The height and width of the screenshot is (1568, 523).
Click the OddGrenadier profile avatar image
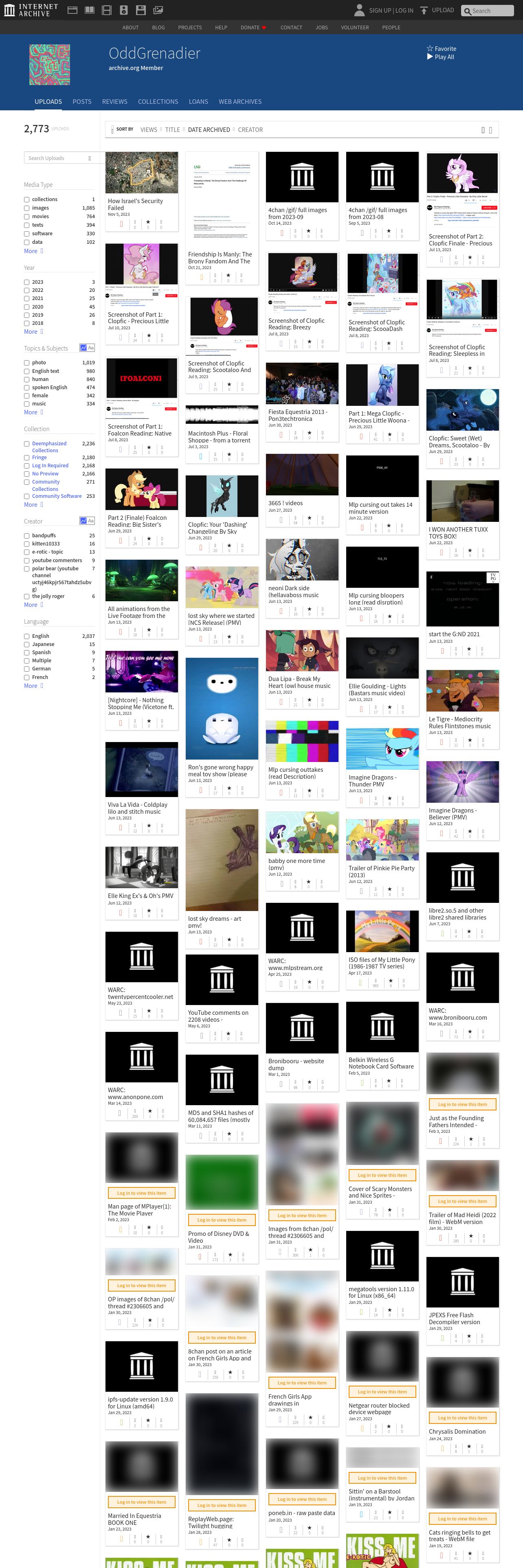pyautogui.click(x=49, y=65)
